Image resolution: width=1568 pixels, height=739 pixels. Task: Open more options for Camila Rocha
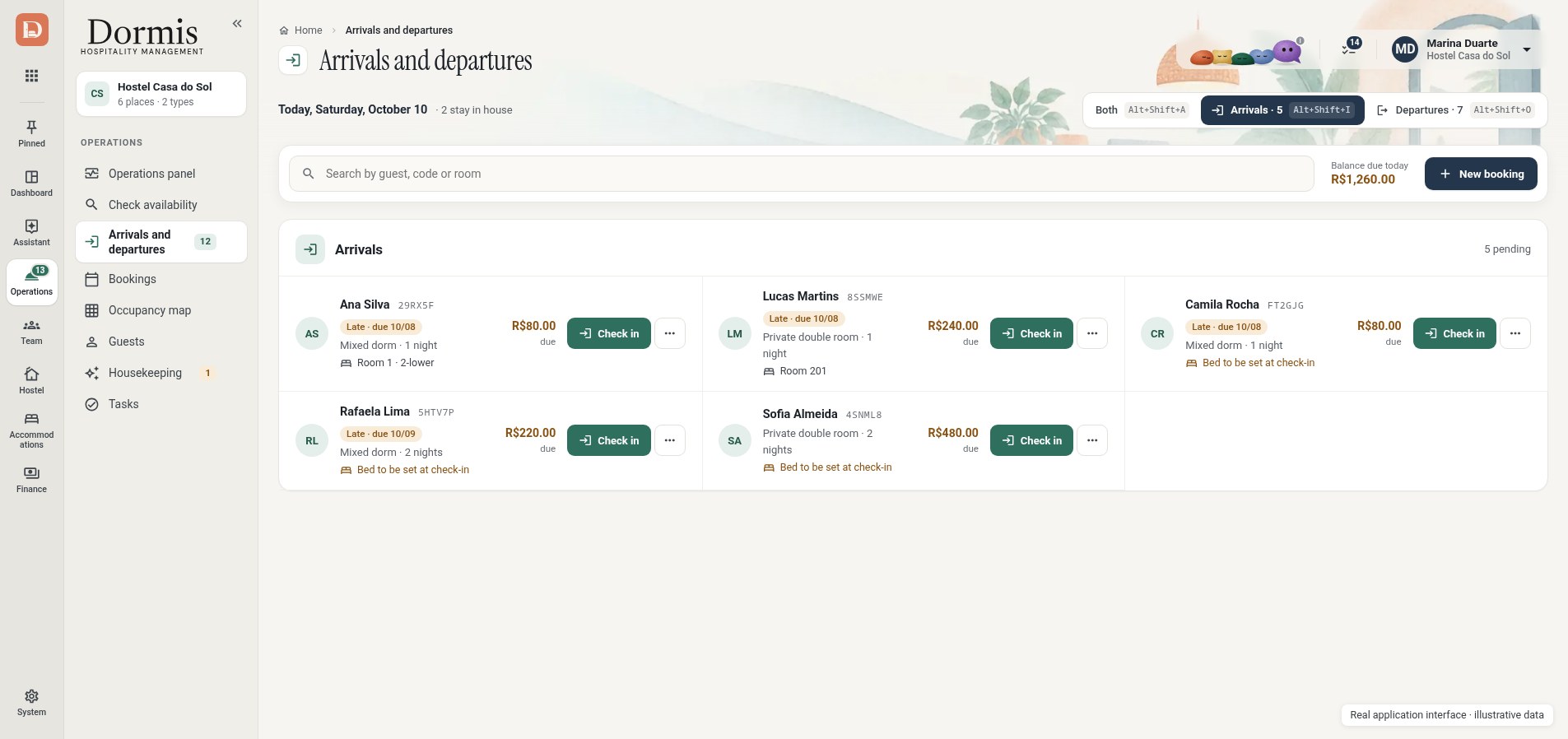1515,333
